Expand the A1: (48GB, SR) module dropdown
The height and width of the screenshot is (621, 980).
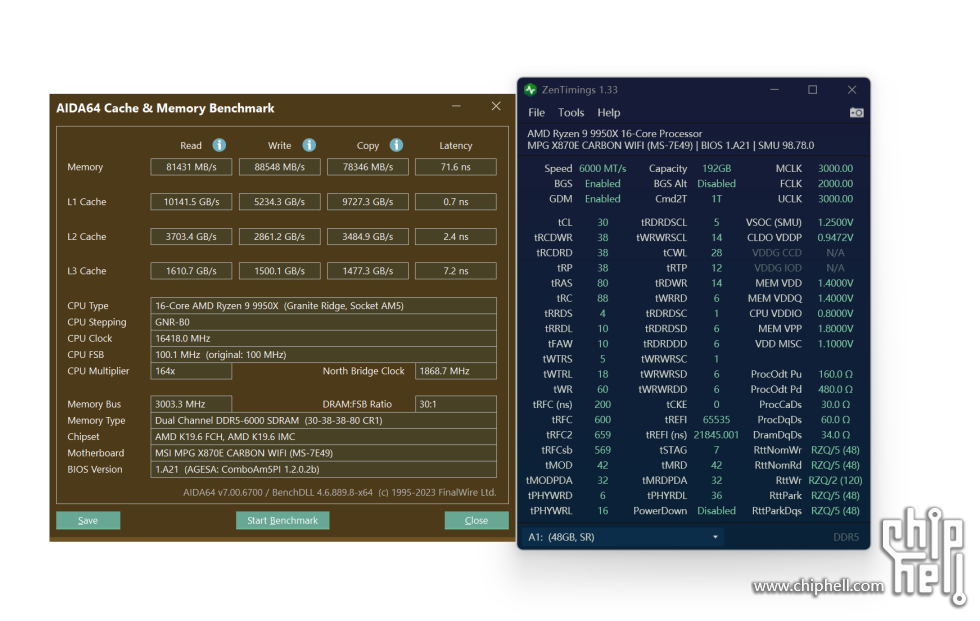tap(622, 537)
